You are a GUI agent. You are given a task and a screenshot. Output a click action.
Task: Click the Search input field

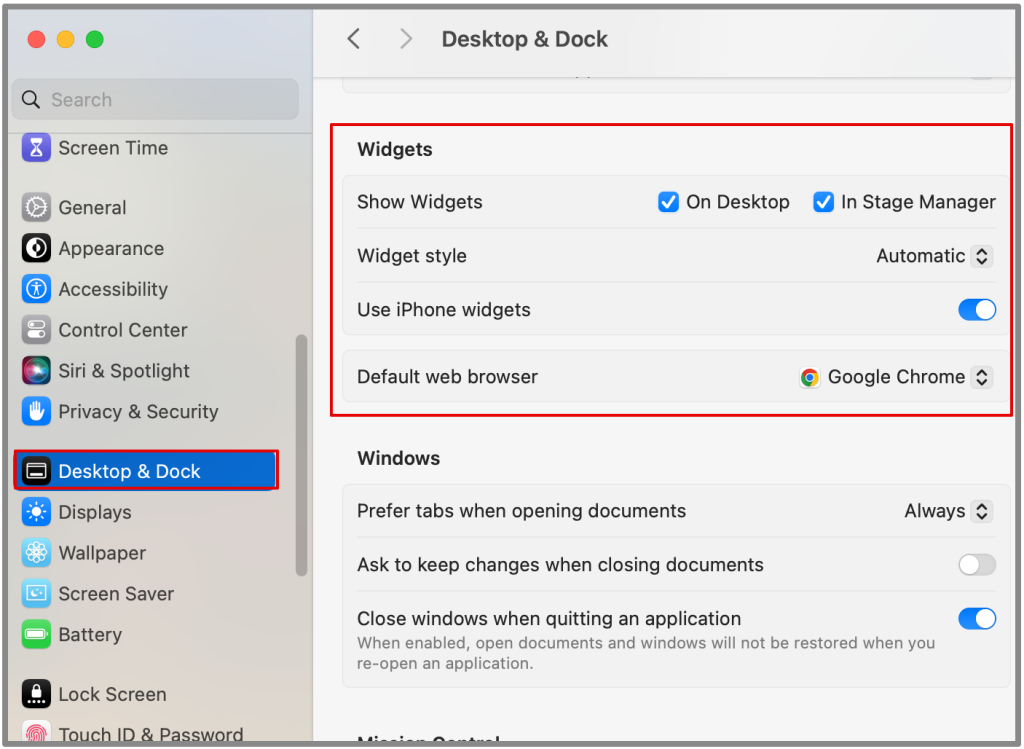coord(155,99)
